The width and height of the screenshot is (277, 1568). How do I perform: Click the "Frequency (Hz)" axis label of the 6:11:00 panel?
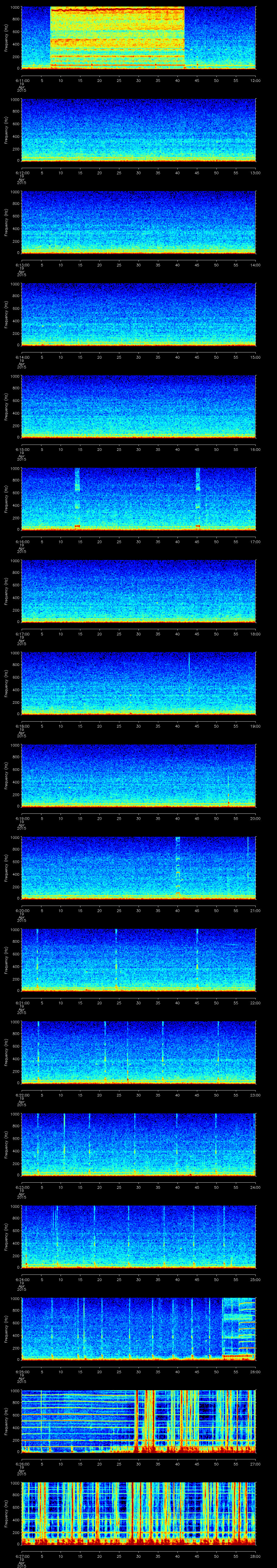point(6,38)
